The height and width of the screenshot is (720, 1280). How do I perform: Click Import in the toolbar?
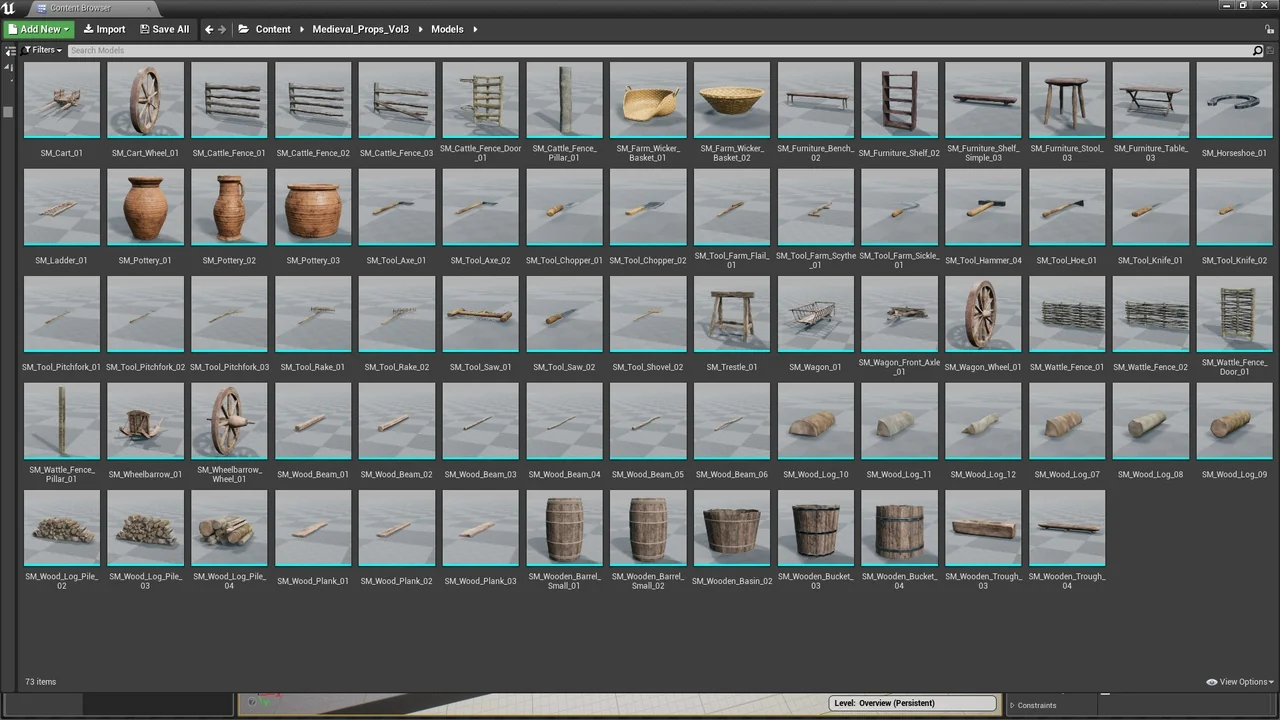tap(104, 29)
